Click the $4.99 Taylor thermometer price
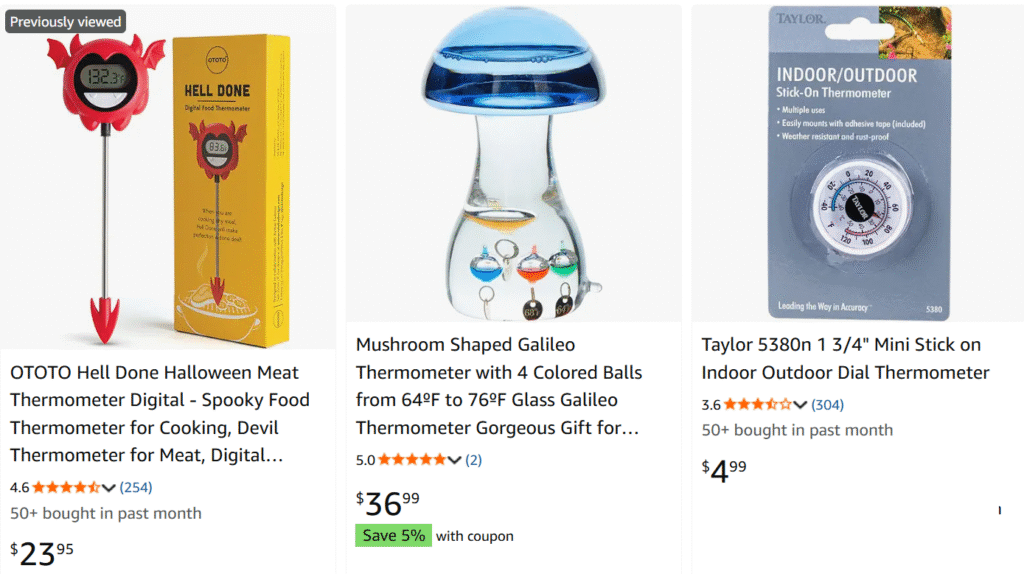This screenshot has width=1024, height=574. pyautogui.click(x=724, y=469)
